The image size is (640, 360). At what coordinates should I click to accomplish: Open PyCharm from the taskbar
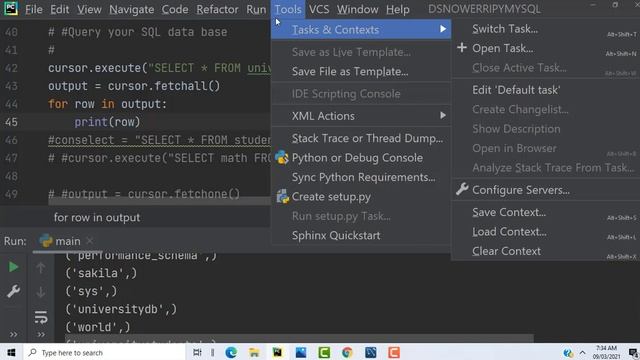pos(278,352)
